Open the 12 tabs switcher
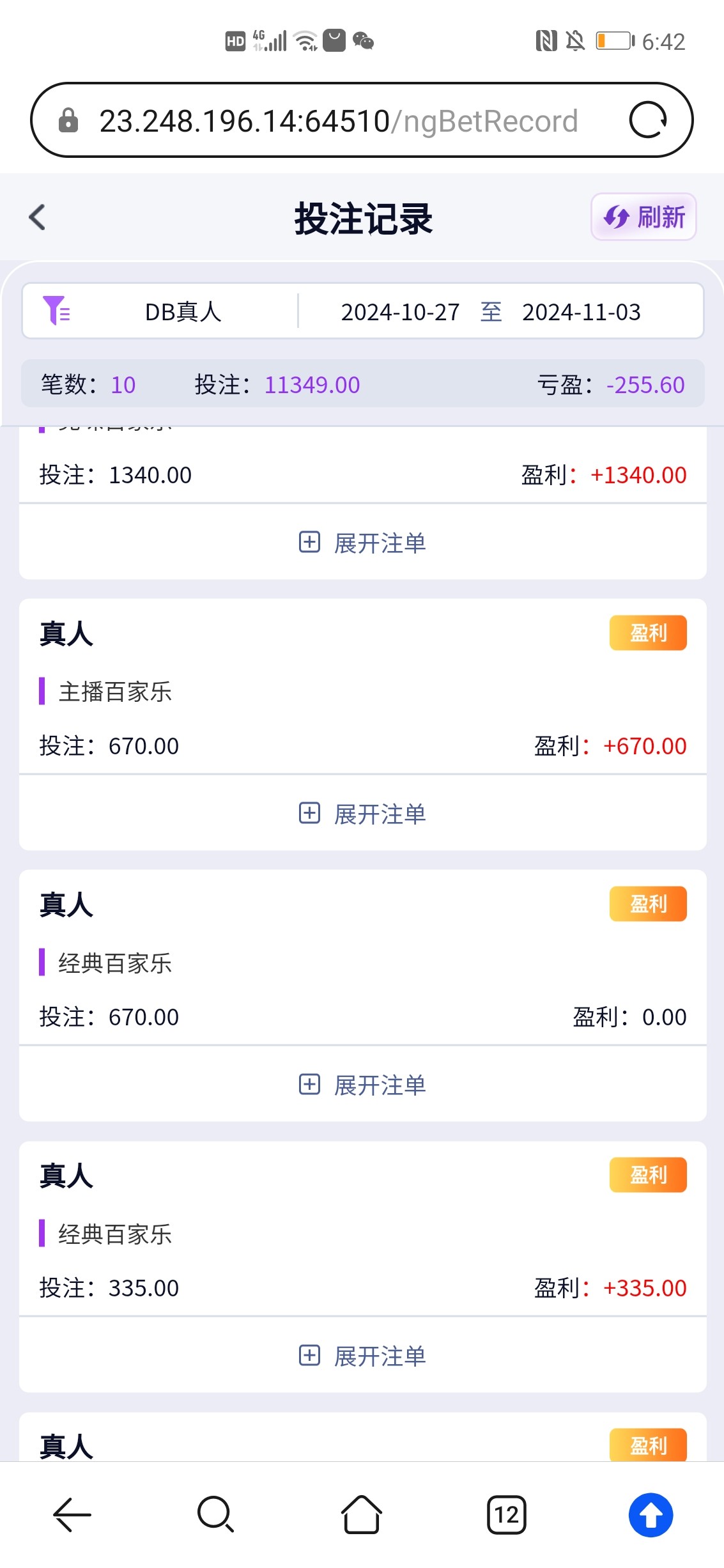This screenshot has height=1568, width=724. [506, 1514]
